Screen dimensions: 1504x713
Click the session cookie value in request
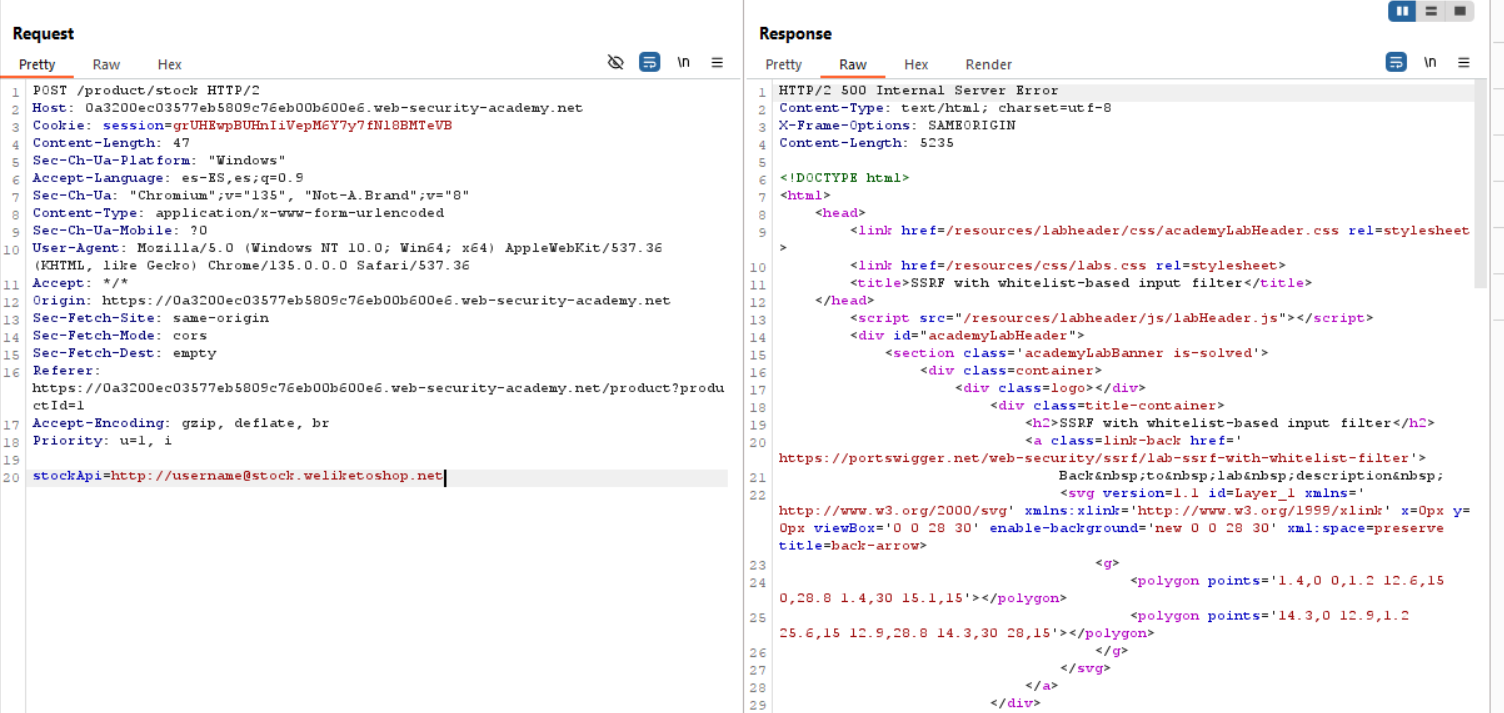[x=312, y=126]
